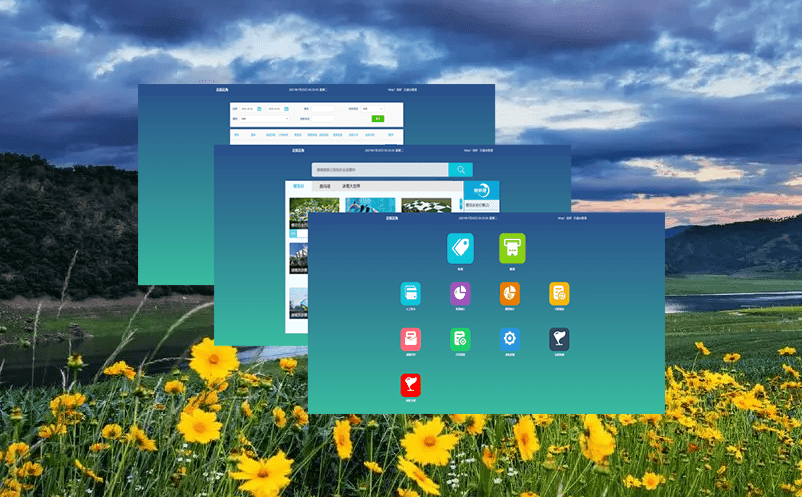The width and height of the screenshot is (802, 497).
Task: Click the search text field in middle window
Action: [x=380, y=170]
